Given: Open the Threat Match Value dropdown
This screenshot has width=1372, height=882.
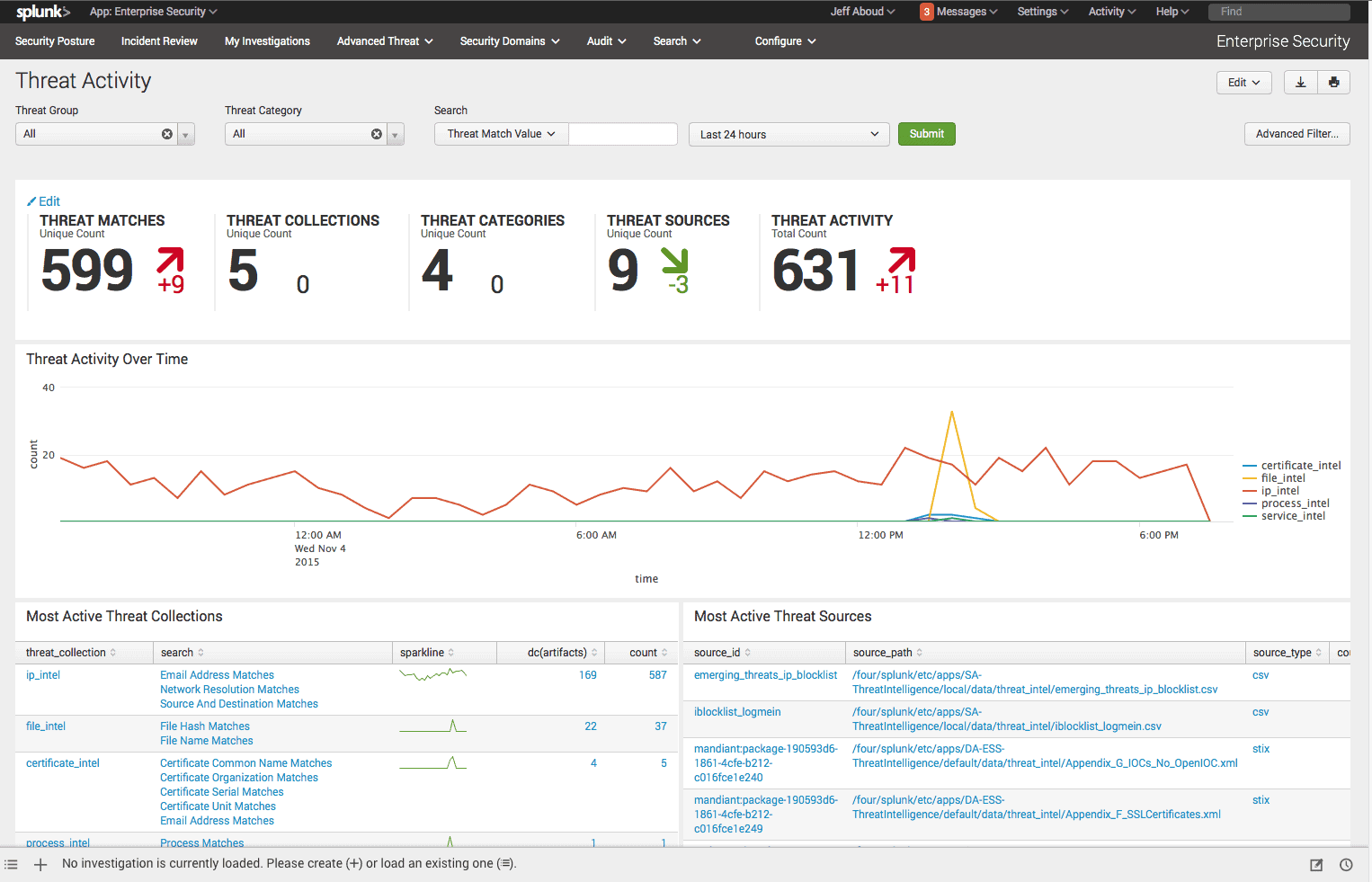Looking at the screenshot, I should (x=502, y=134).
